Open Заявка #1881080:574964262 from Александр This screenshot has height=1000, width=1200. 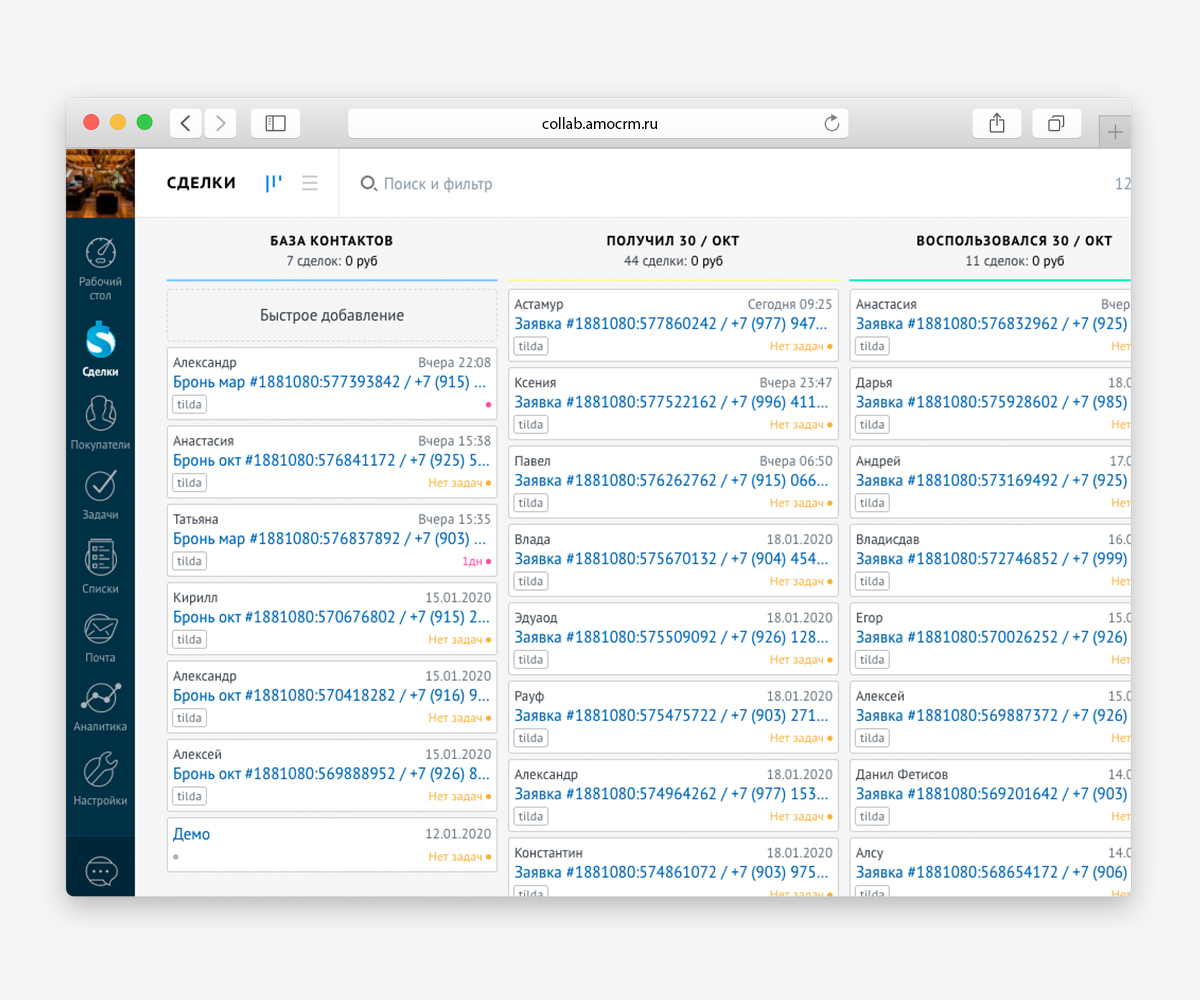[672, 794]
